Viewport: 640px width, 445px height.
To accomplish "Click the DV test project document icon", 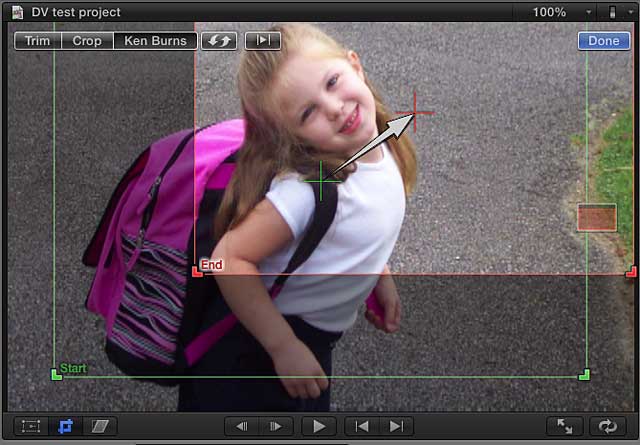I will 18,12.
